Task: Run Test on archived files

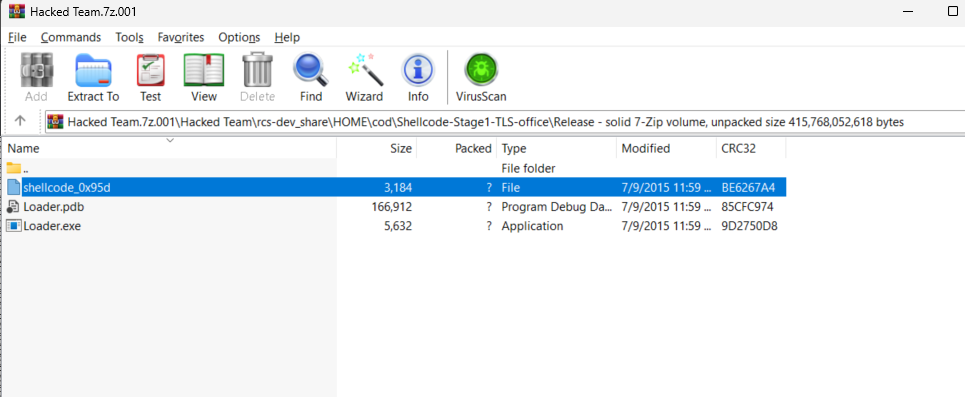Action: [x=150, y=70]
